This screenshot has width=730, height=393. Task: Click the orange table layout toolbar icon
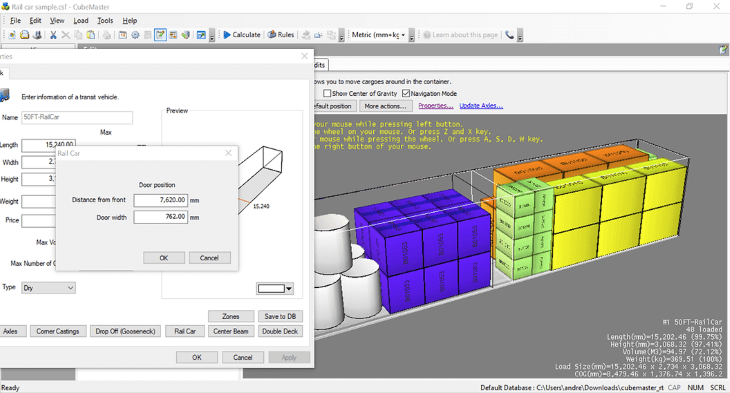coord(173,35)
